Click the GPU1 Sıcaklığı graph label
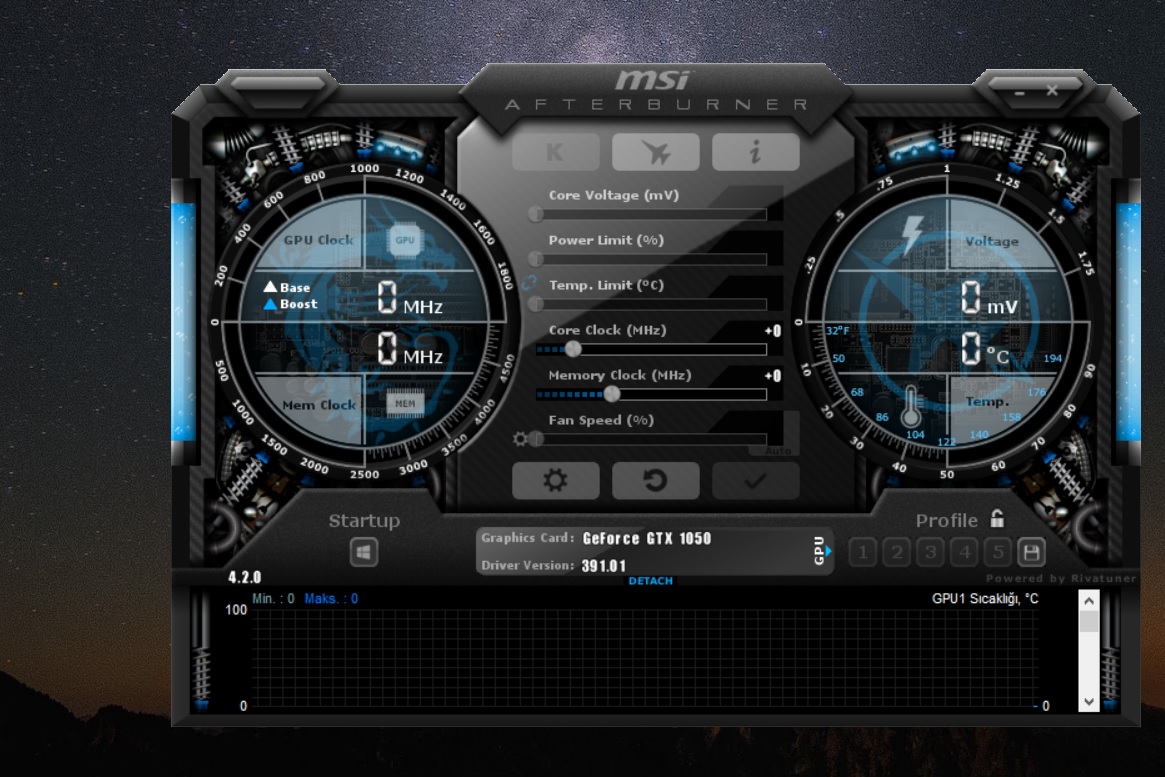The image size is (1165, 777). click(985, 599)
